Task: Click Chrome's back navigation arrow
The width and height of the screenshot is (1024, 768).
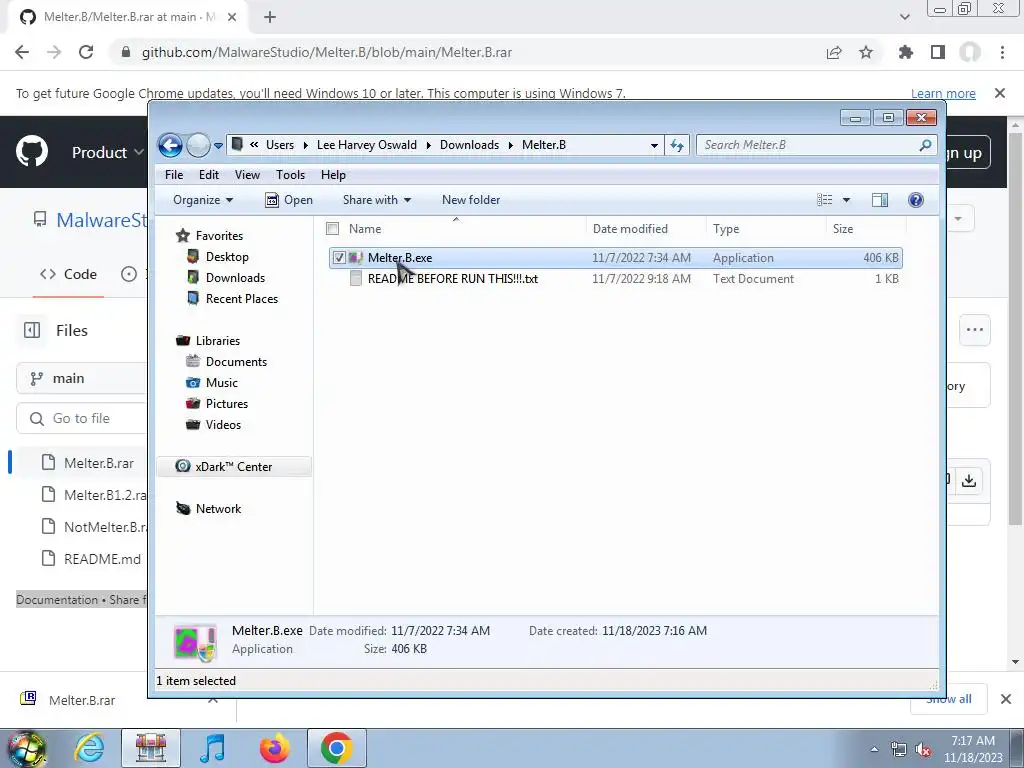Action: [22, 52]
